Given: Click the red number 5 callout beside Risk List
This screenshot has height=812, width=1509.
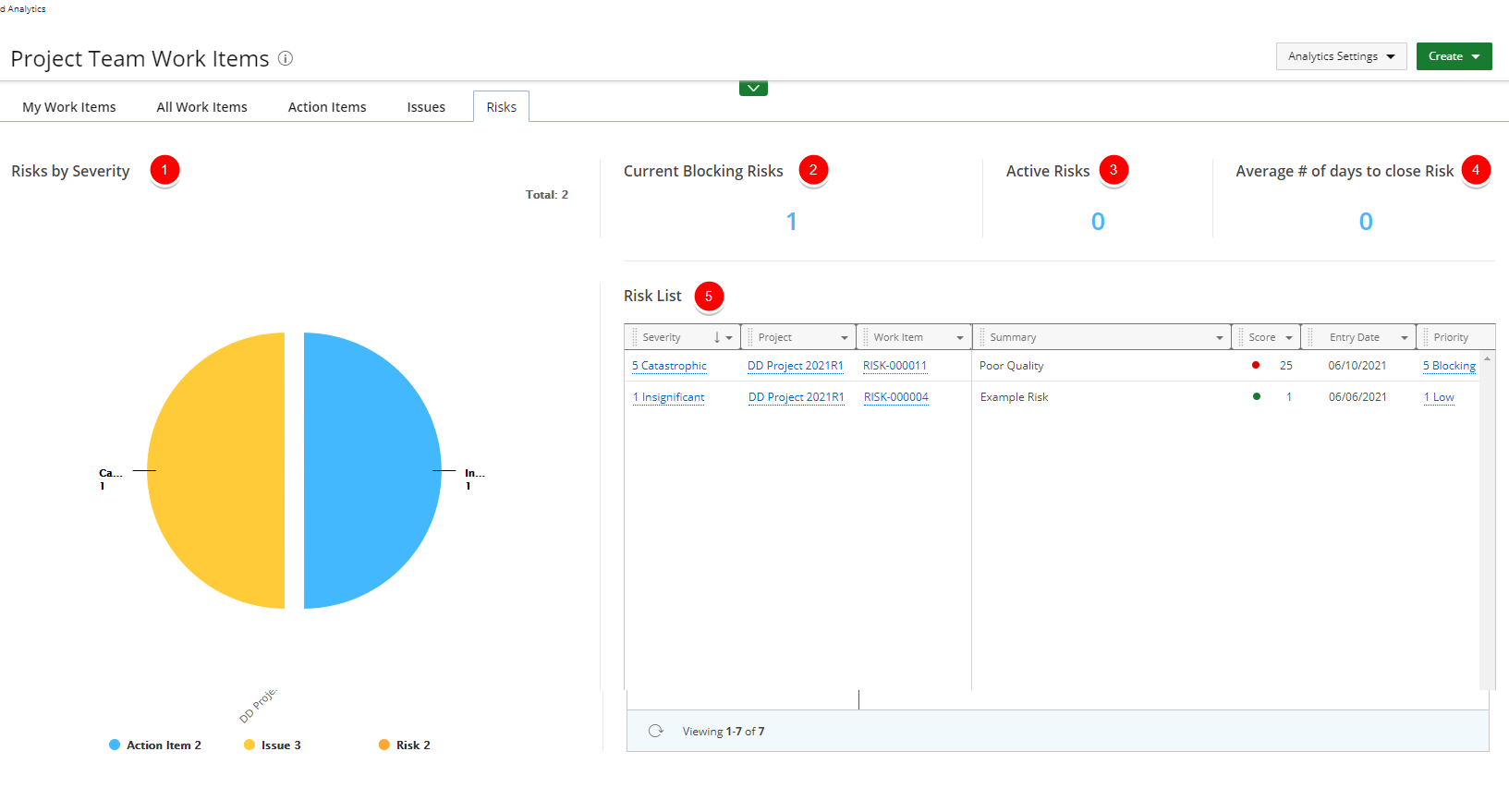Looking at the screenshot, I should tap(709, 296).
